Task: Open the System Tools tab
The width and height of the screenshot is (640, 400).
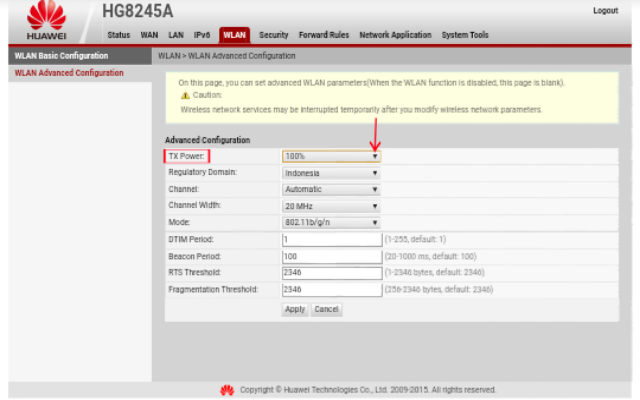Action: [465, 35]
